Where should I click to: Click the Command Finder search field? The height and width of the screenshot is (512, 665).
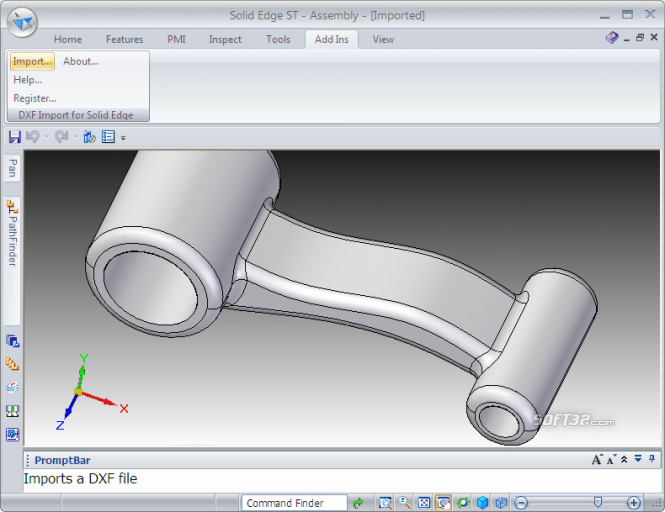click(x=294, y=503)
